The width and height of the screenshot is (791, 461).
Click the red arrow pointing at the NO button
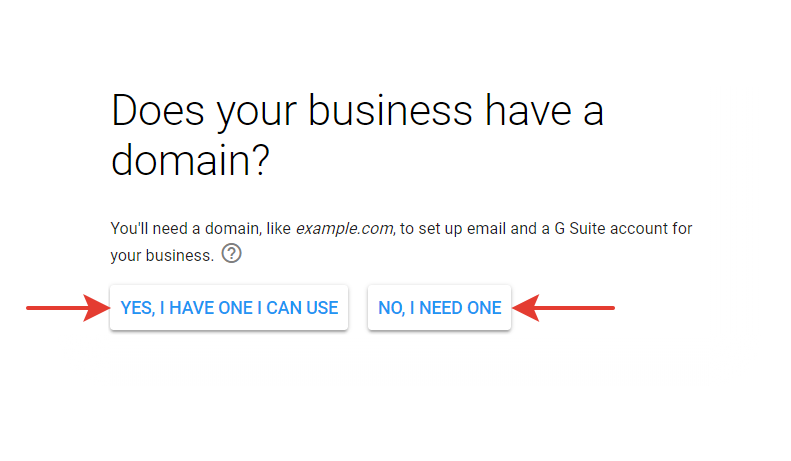[x=563, y=308]
